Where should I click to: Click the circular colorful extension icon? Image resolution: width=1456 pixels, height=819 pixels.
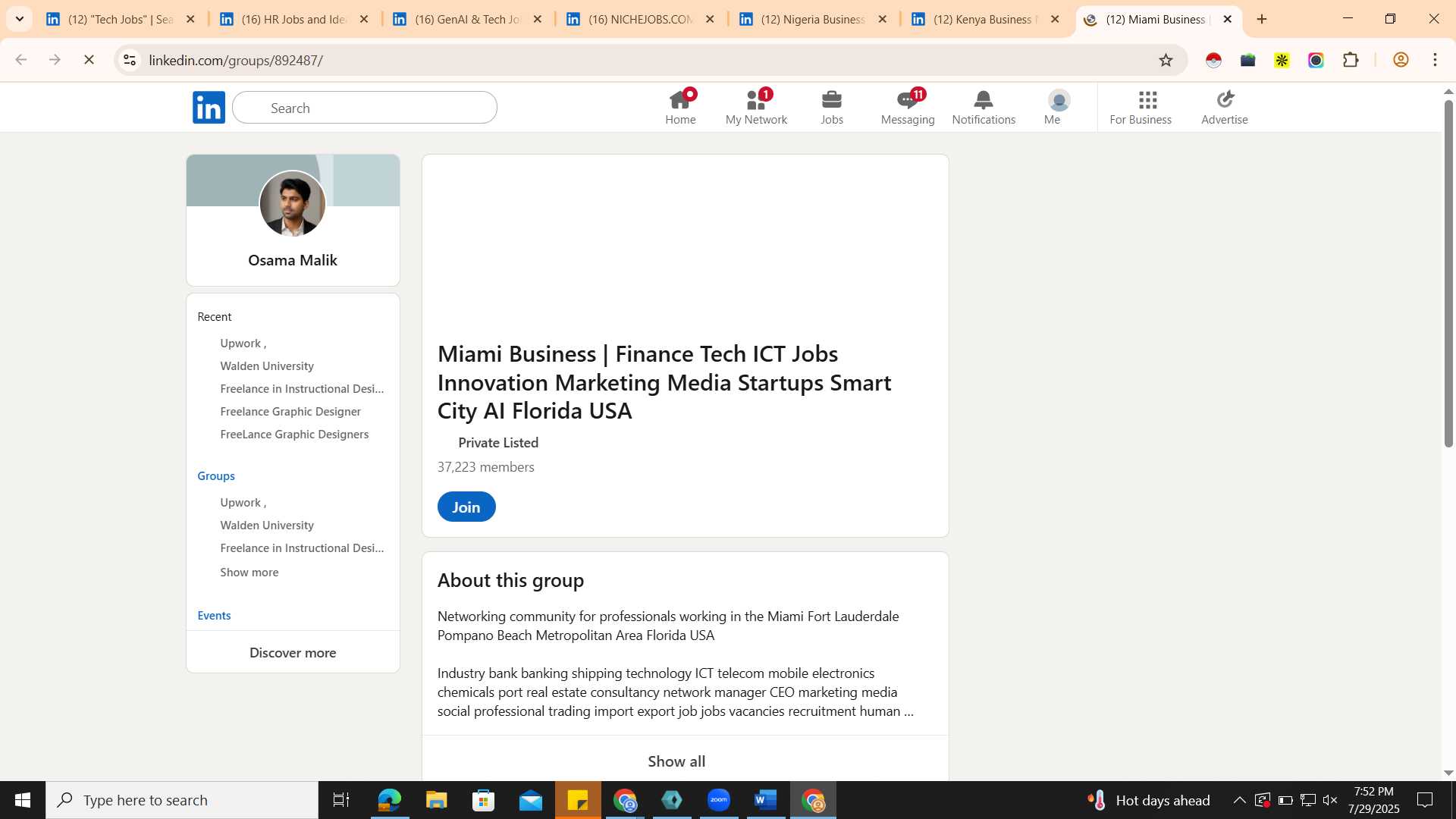tap(1316, 60)
